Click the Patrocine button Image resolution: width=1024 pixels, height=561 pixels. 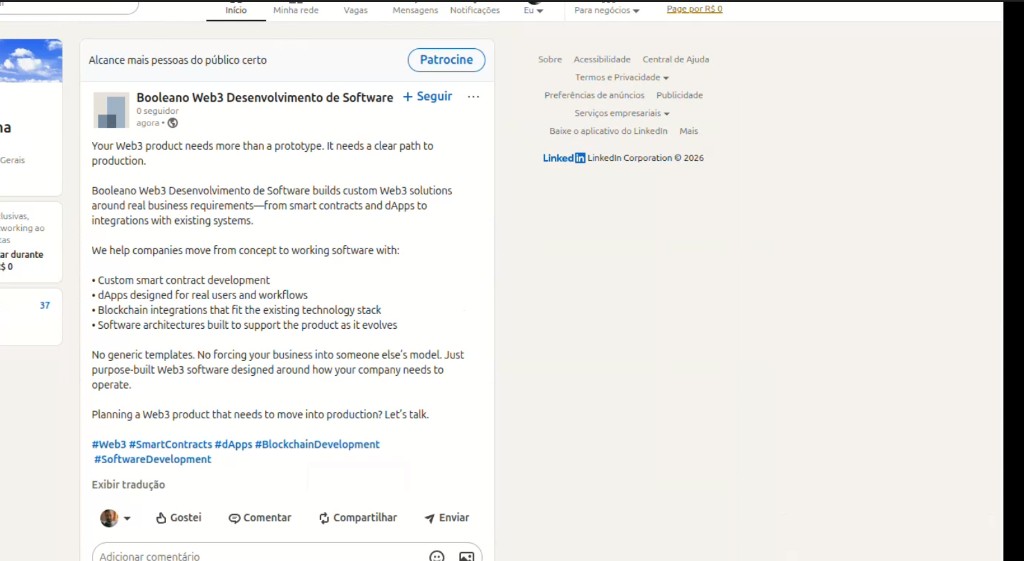point(447,60)
